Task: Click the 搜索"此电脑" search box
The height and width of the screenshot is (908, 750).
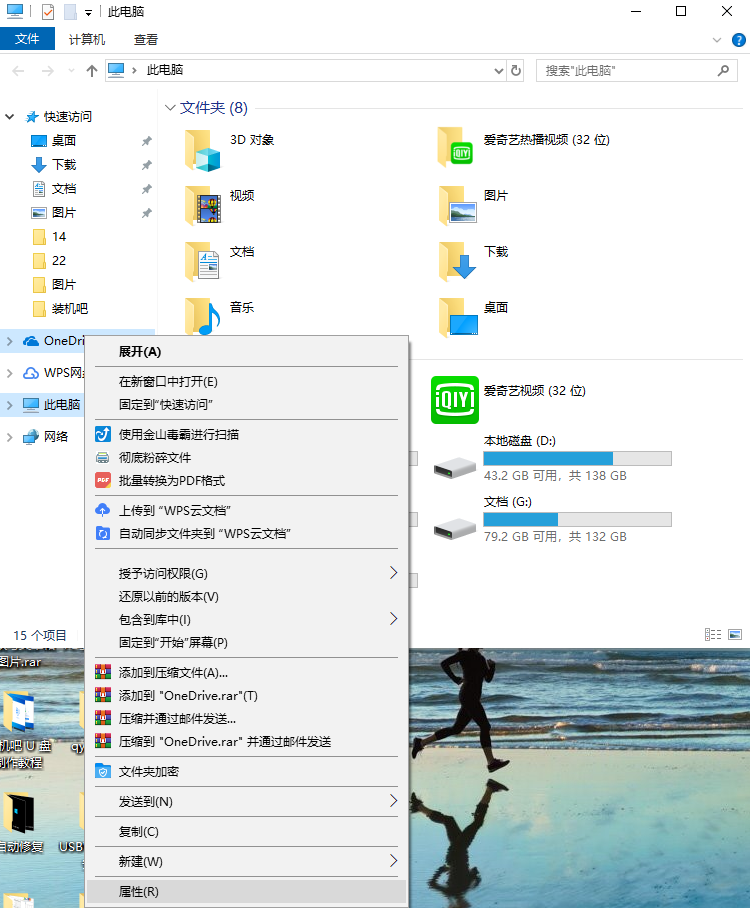Action: pos(625,71)
